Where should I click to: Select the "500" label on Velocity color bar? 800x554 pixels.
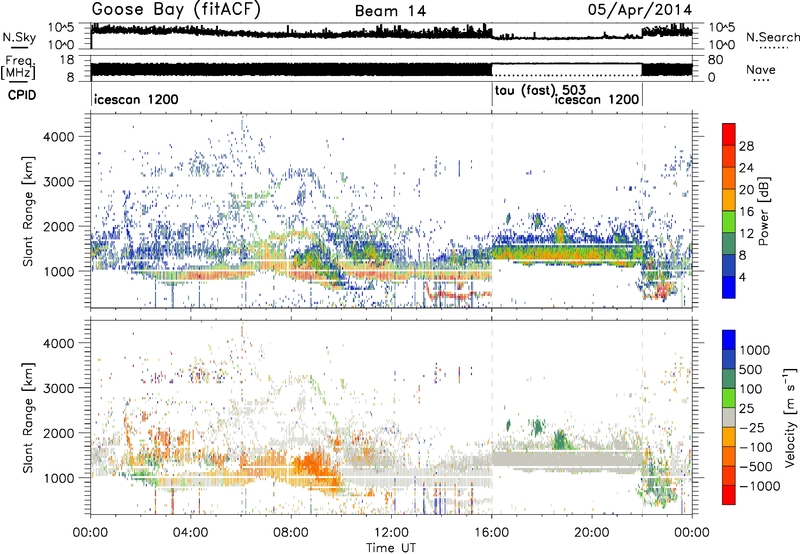(750, 369)
